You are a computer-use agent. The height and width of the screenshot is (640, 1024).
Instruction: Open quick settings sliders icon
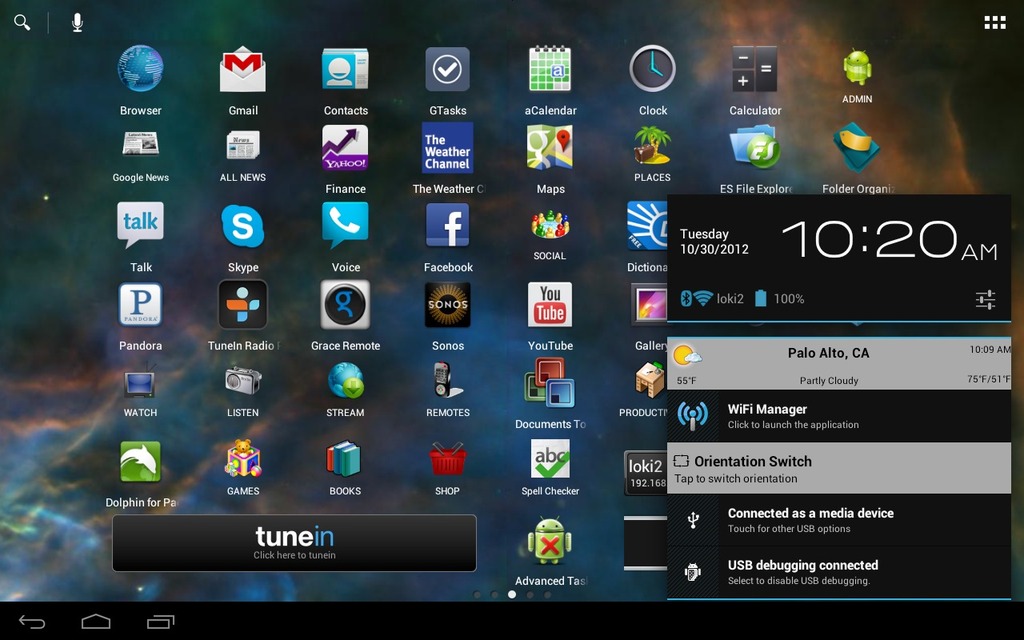[x=985, y=299]
